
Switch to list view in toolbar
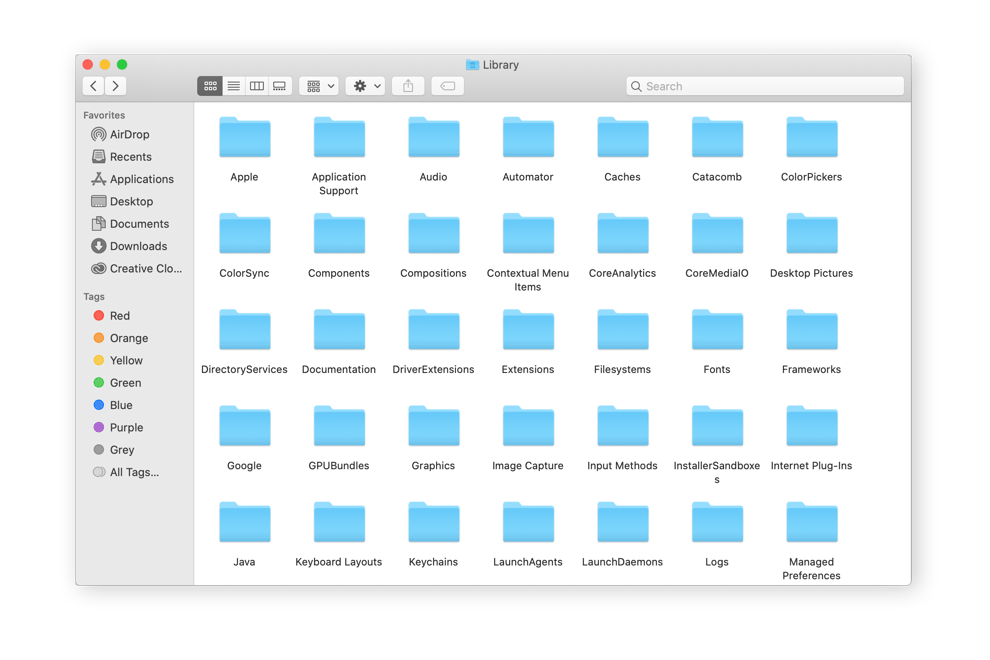pos(234,86)
